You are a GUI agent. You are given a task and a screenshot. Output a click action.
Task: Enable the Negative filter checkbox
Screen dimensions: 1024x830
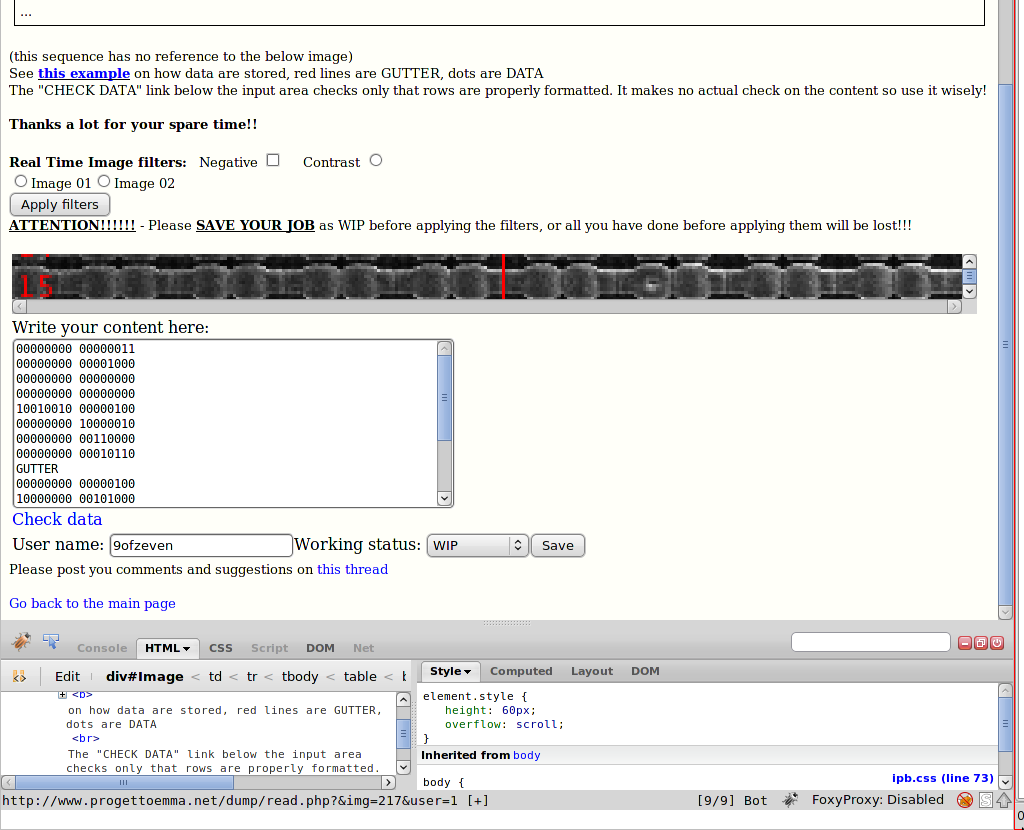(x=273, y=160)
